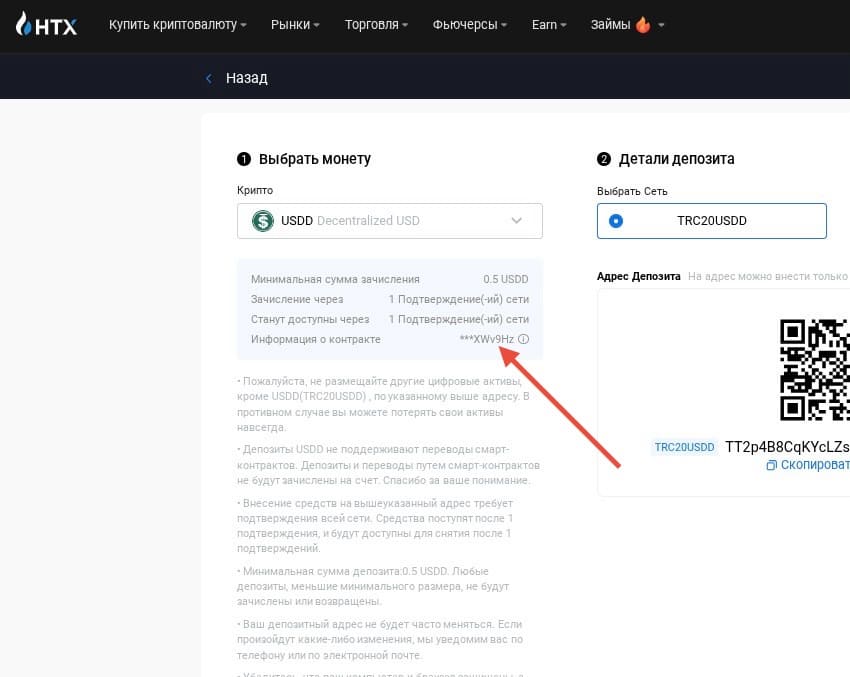Open the Торговля menu
The width and height of the screenshot is (850, 677).
coord(377,24)
